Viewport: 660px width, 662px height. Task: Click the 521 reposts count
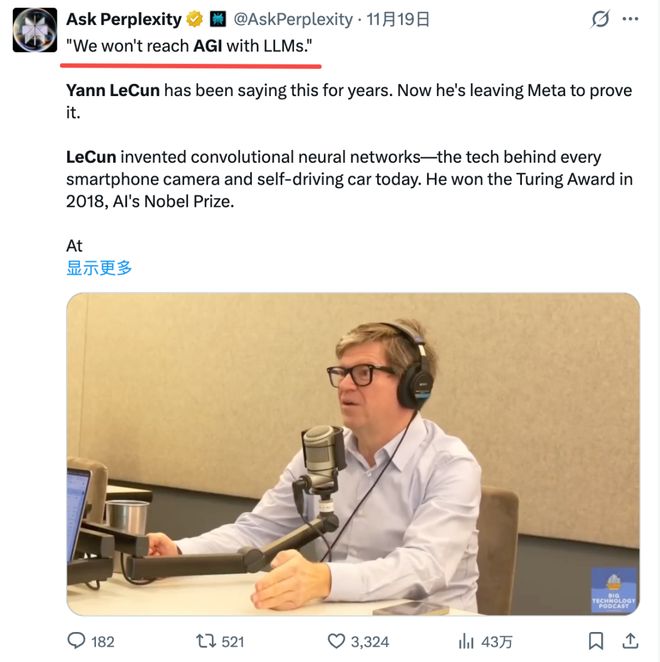click(x=233, y=642)
